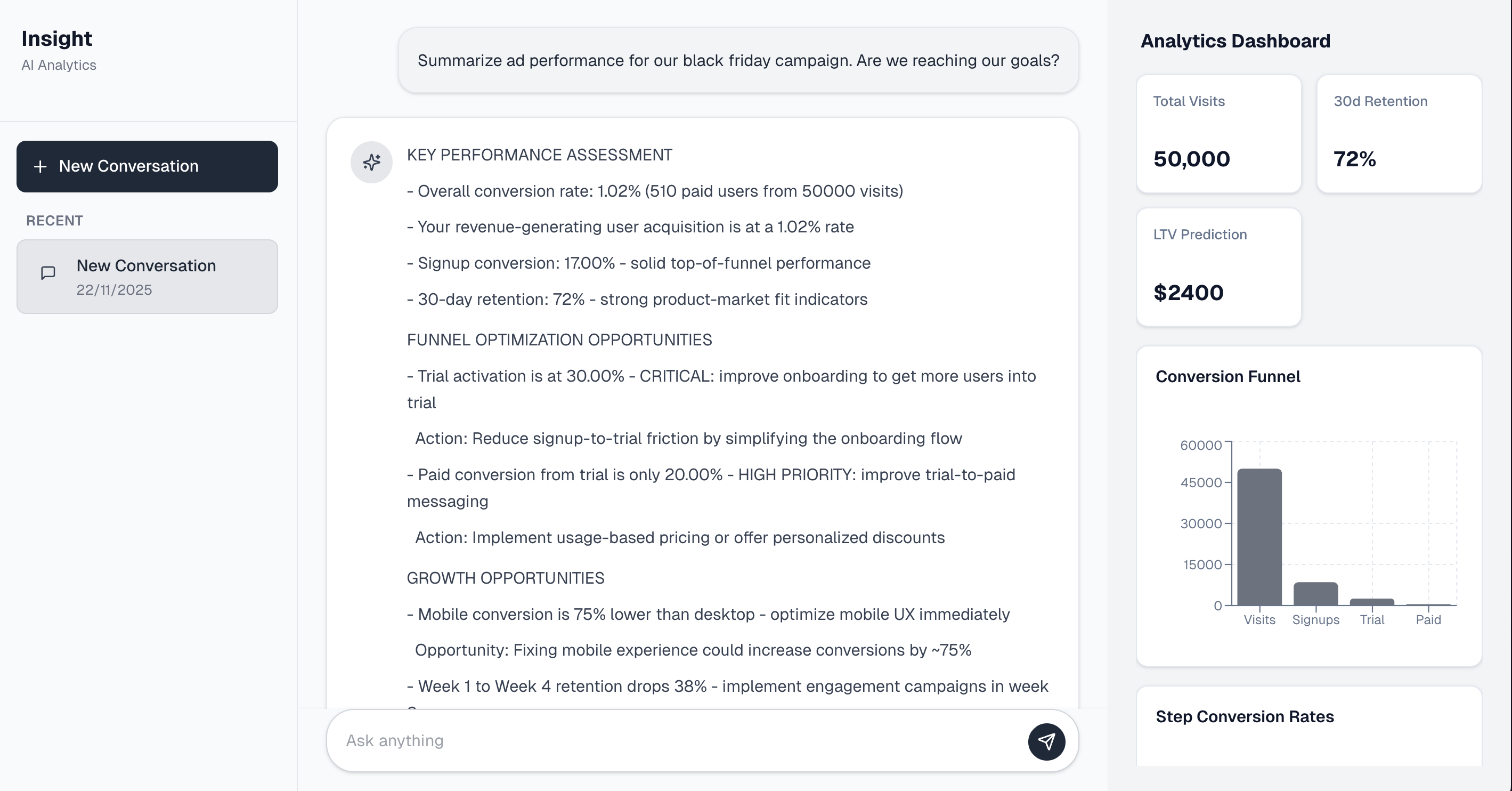Click the user's black friday campaign message

coord(738,60)
